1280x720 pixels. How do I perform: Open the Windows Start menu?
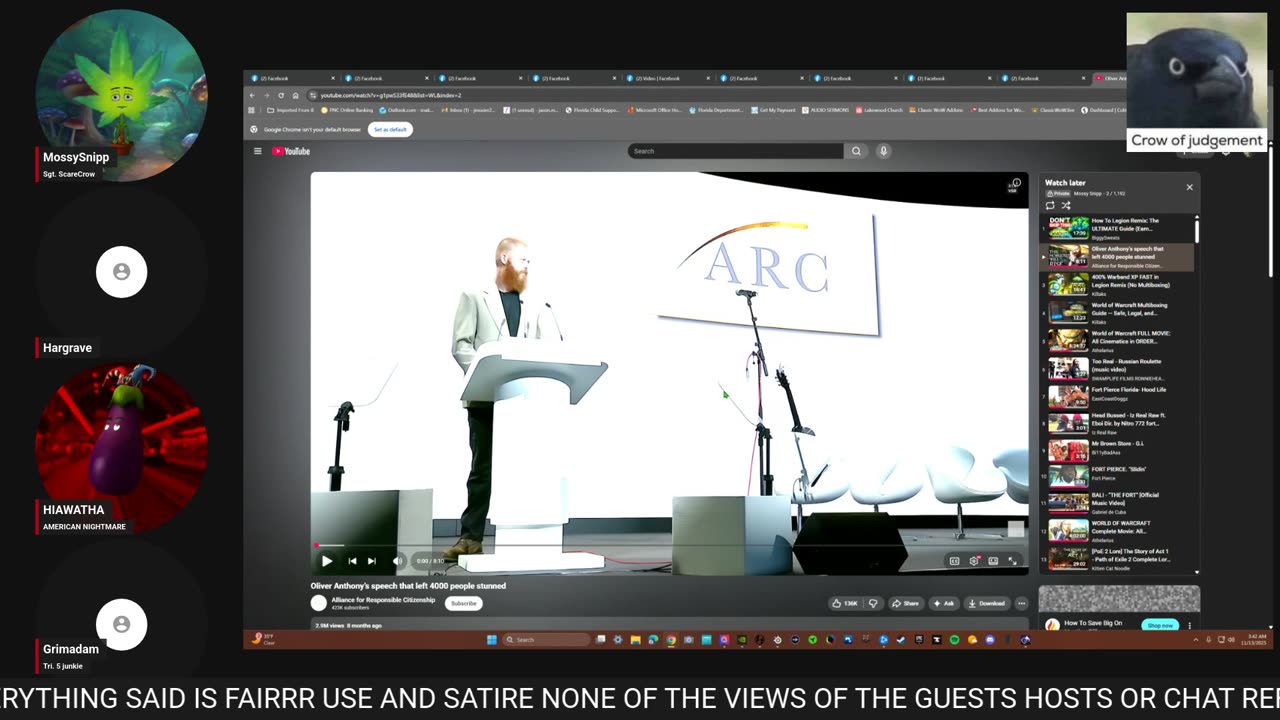pos(492,640)
